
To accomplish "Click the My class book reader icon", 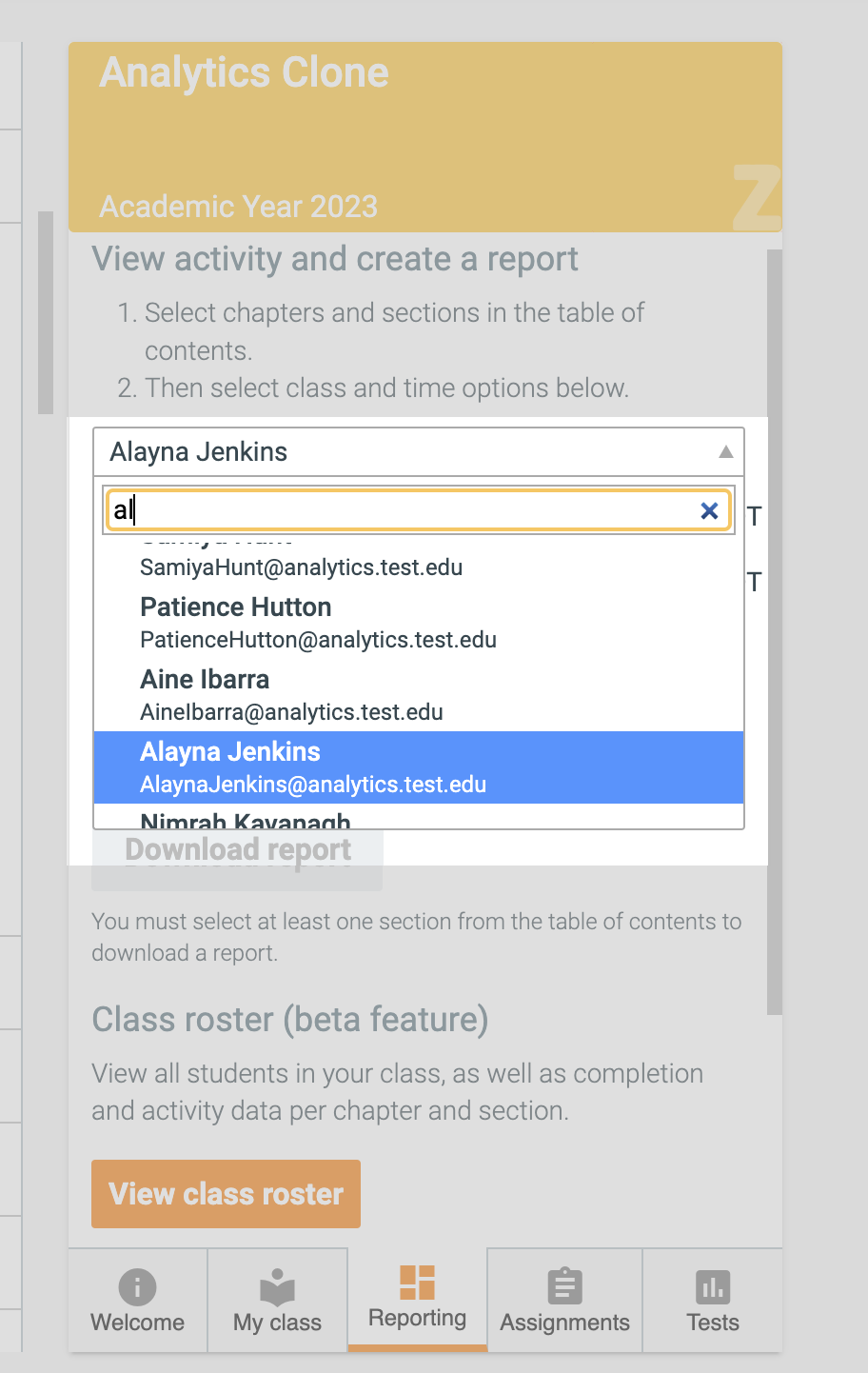I will (278, 1287).
